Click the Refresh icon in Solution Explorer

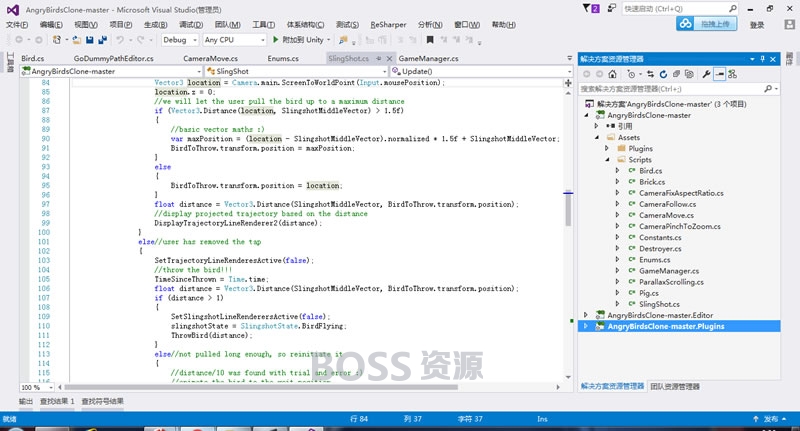(x=663, y=74)
